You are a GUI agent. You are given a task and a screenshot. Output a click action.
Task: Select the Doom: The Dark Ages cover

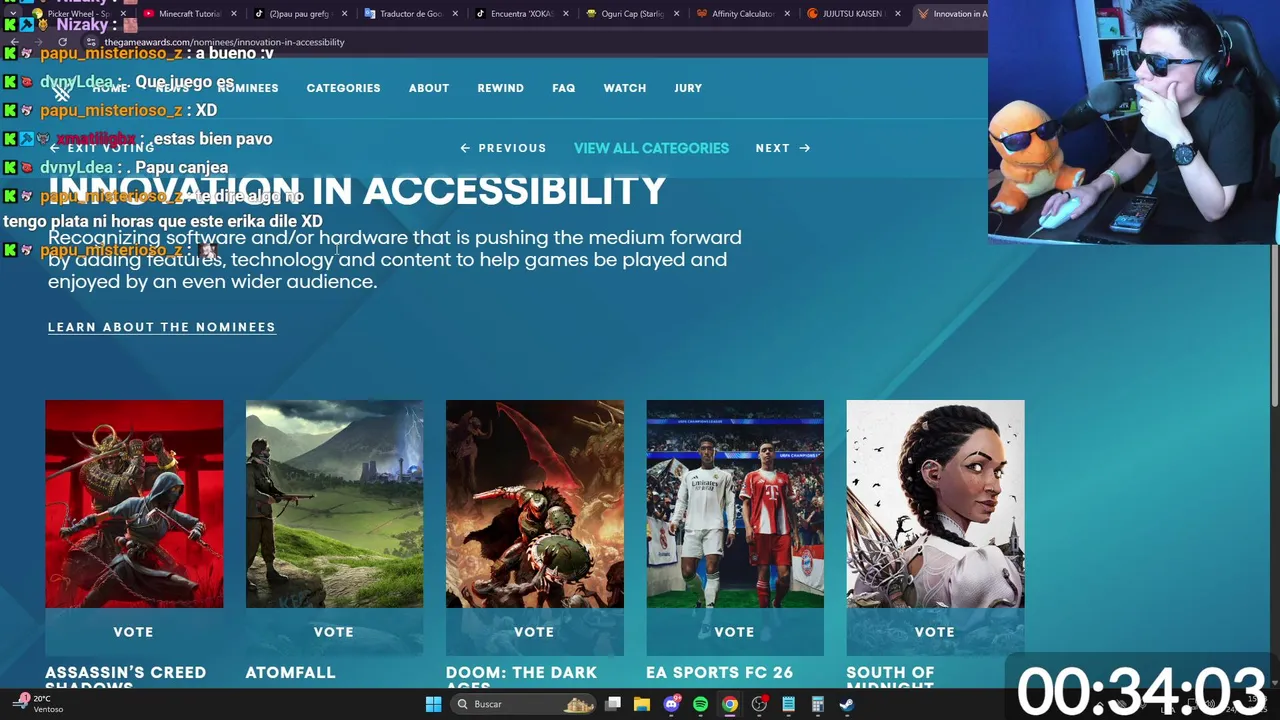pyautogui.click(x=534, y=504)
